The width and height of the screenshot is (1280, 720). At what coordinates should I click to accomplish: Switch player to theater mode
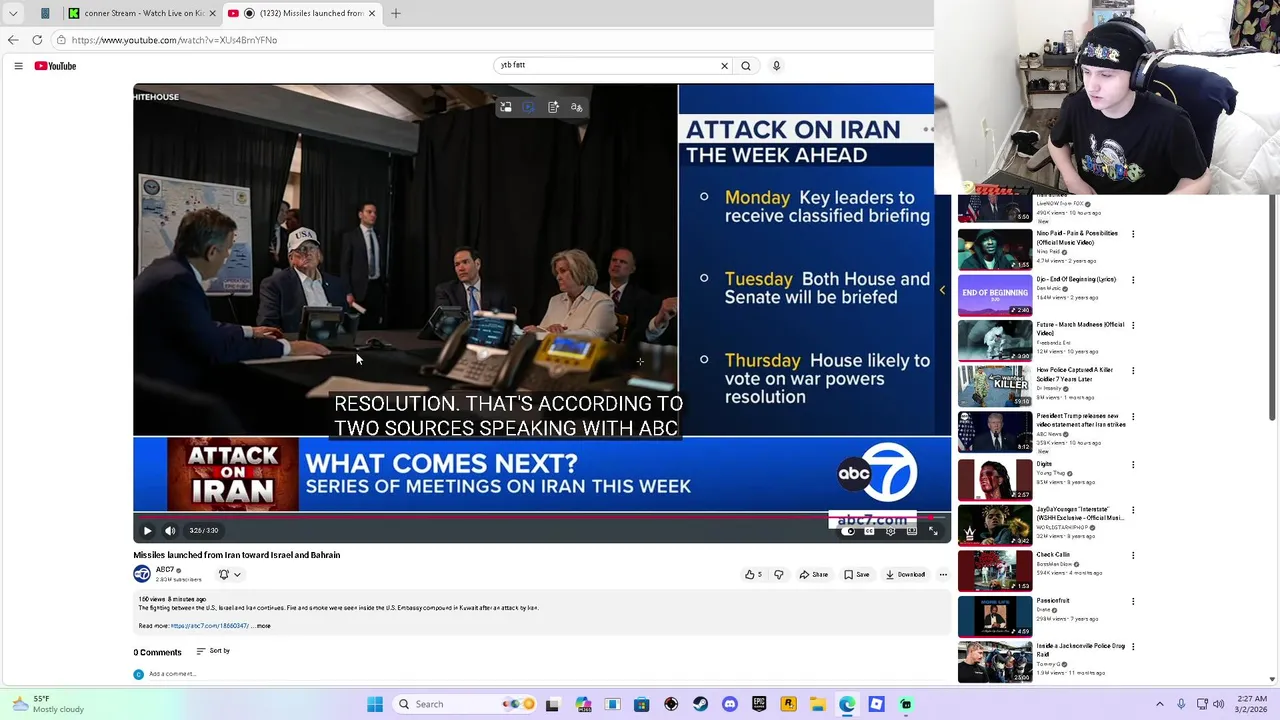[911, 531]
